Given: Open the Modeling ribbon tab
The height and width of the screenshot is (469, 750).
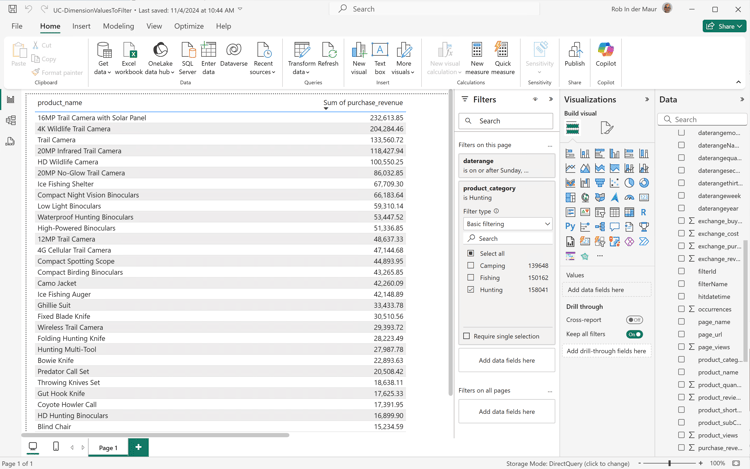Looking at the screenshot, I should click(x=118, y=27).
